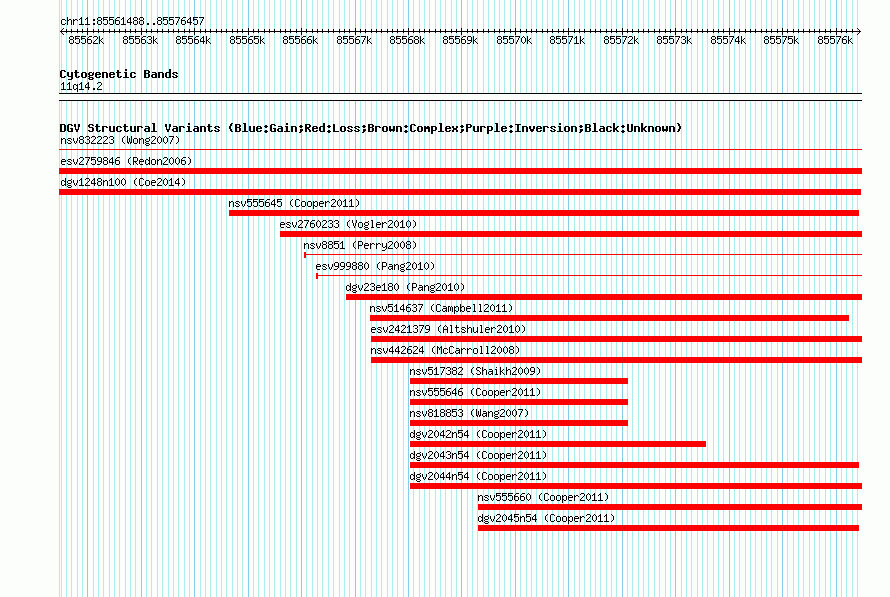Click the red bar below nsv442624
Screen dimensions: 890x597
[x=616, y=360]
